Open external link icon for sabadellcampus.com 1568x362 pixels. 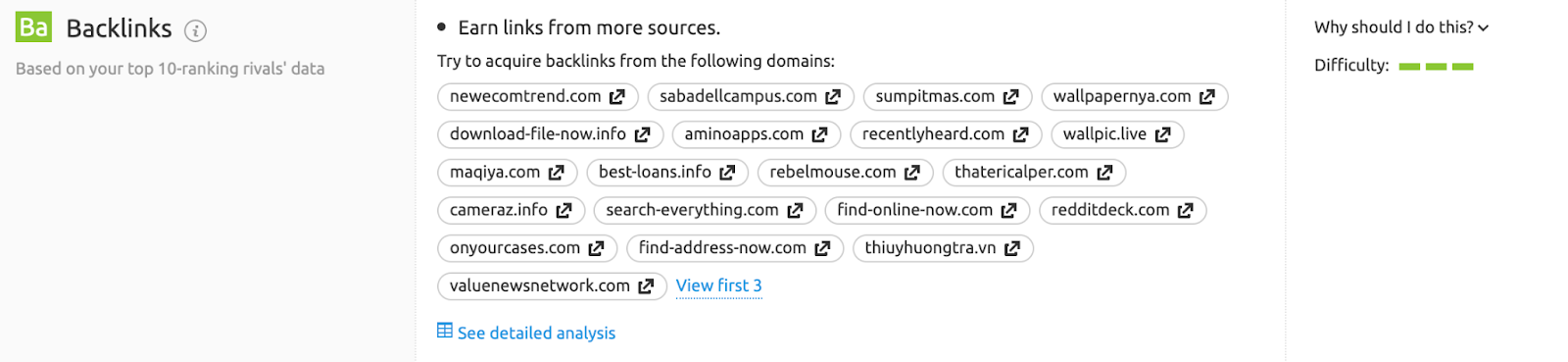833,96
